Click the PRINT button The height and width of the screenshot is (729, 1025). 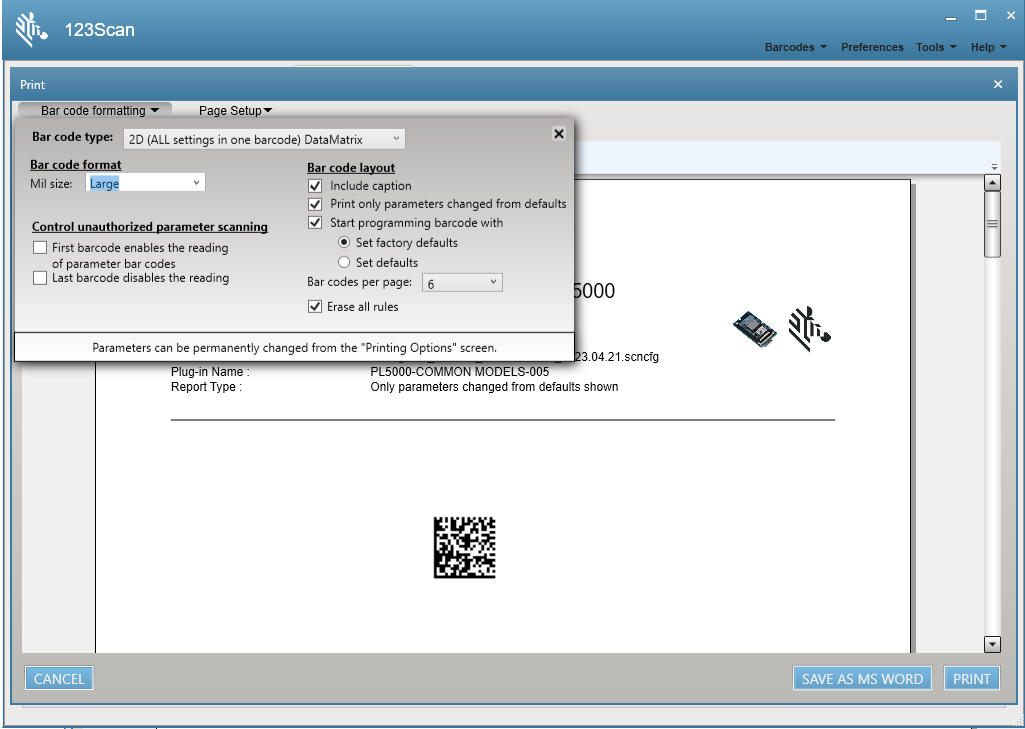click(971, 679)
